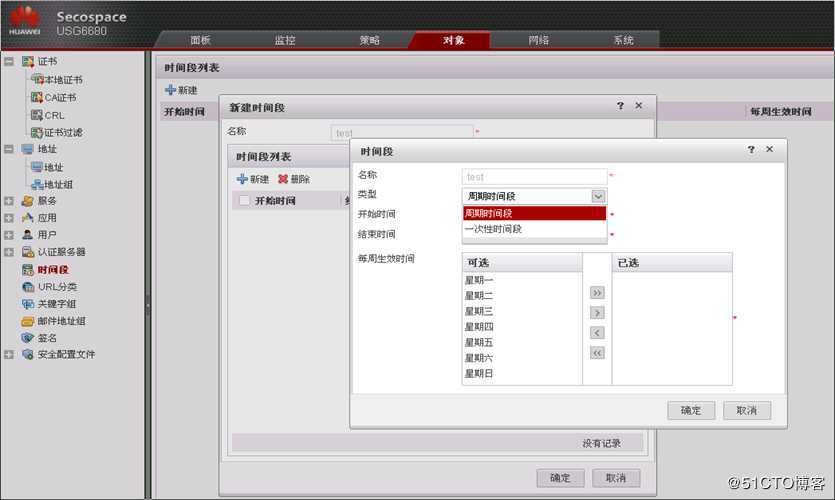The width and height of the screenshot is (835, 500).
Task: Click the 服务 icon in tree
Action: point(28,201)
